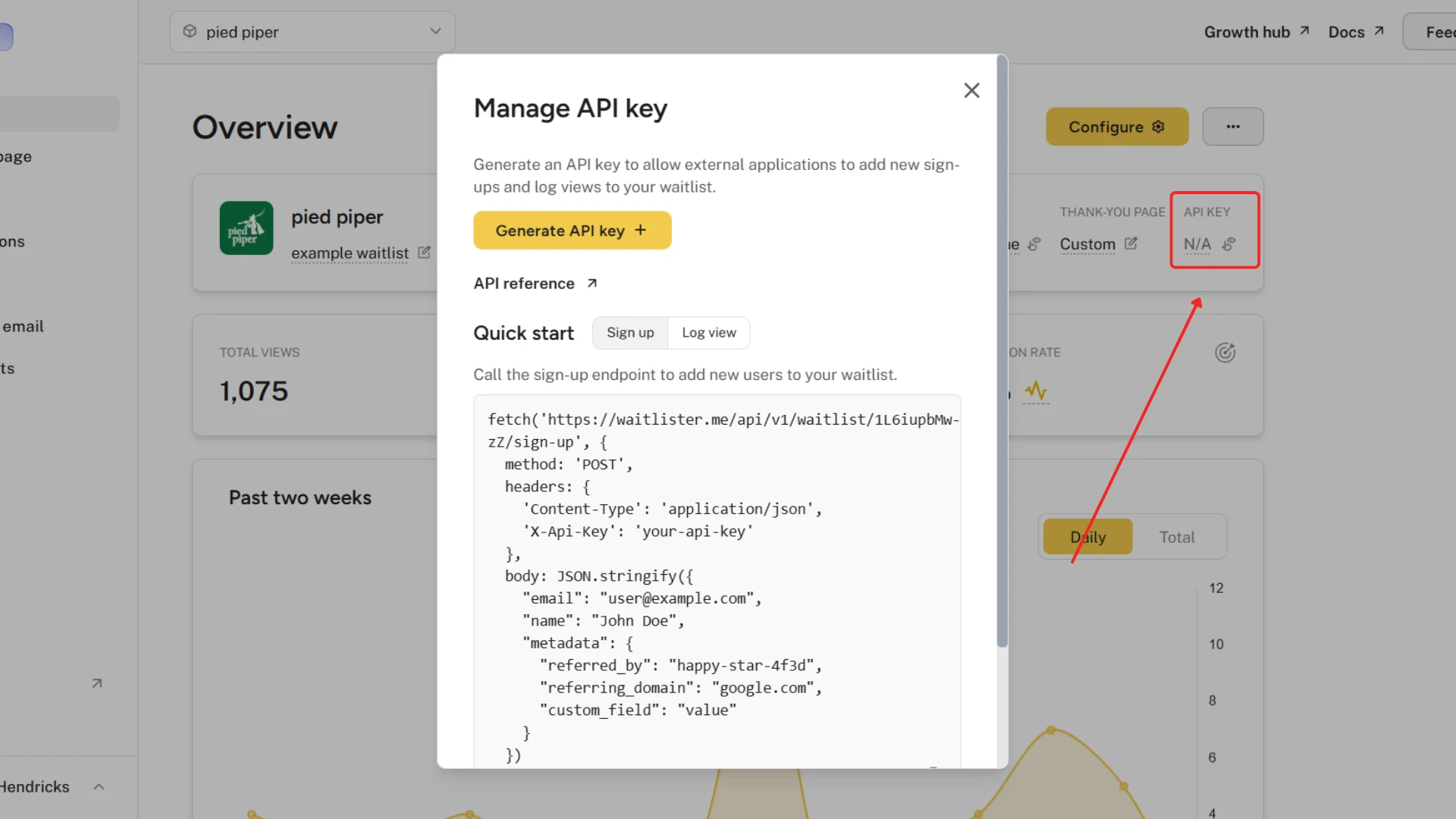Open the API reference link

(x=535, y=284)
